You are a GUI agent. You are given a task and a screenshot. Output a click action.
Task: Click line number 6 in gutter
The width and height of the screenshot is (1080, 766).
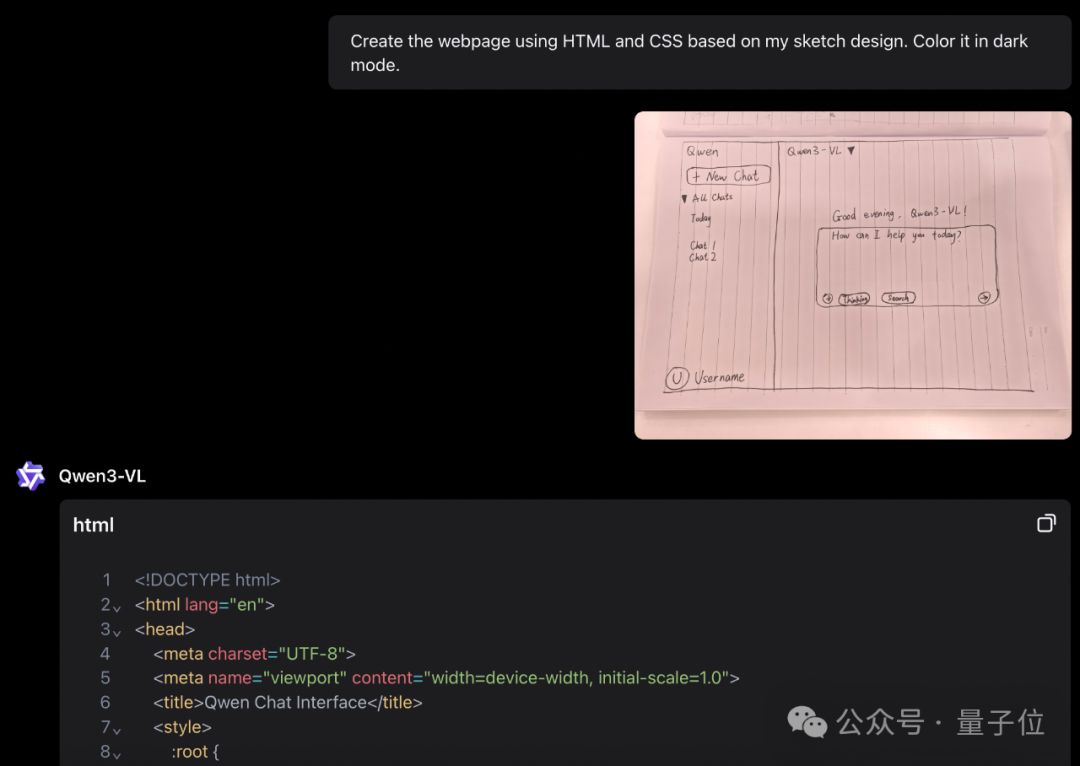click(105, 703)
